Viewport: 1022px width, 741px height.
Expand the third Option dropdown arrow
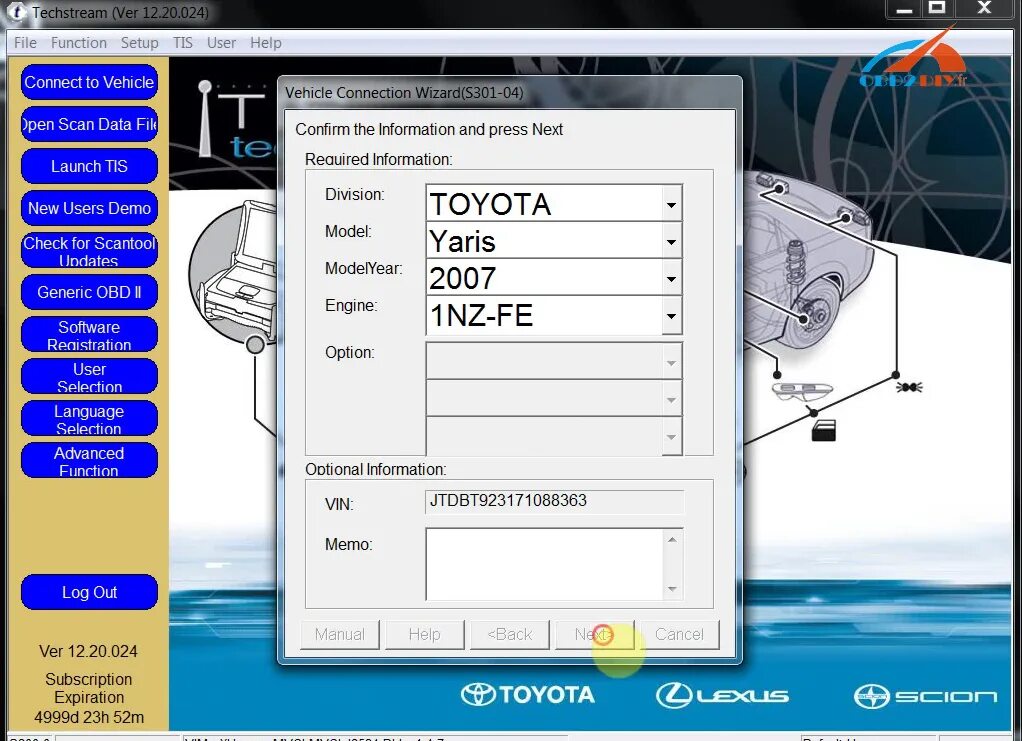(x=671, y=437)
